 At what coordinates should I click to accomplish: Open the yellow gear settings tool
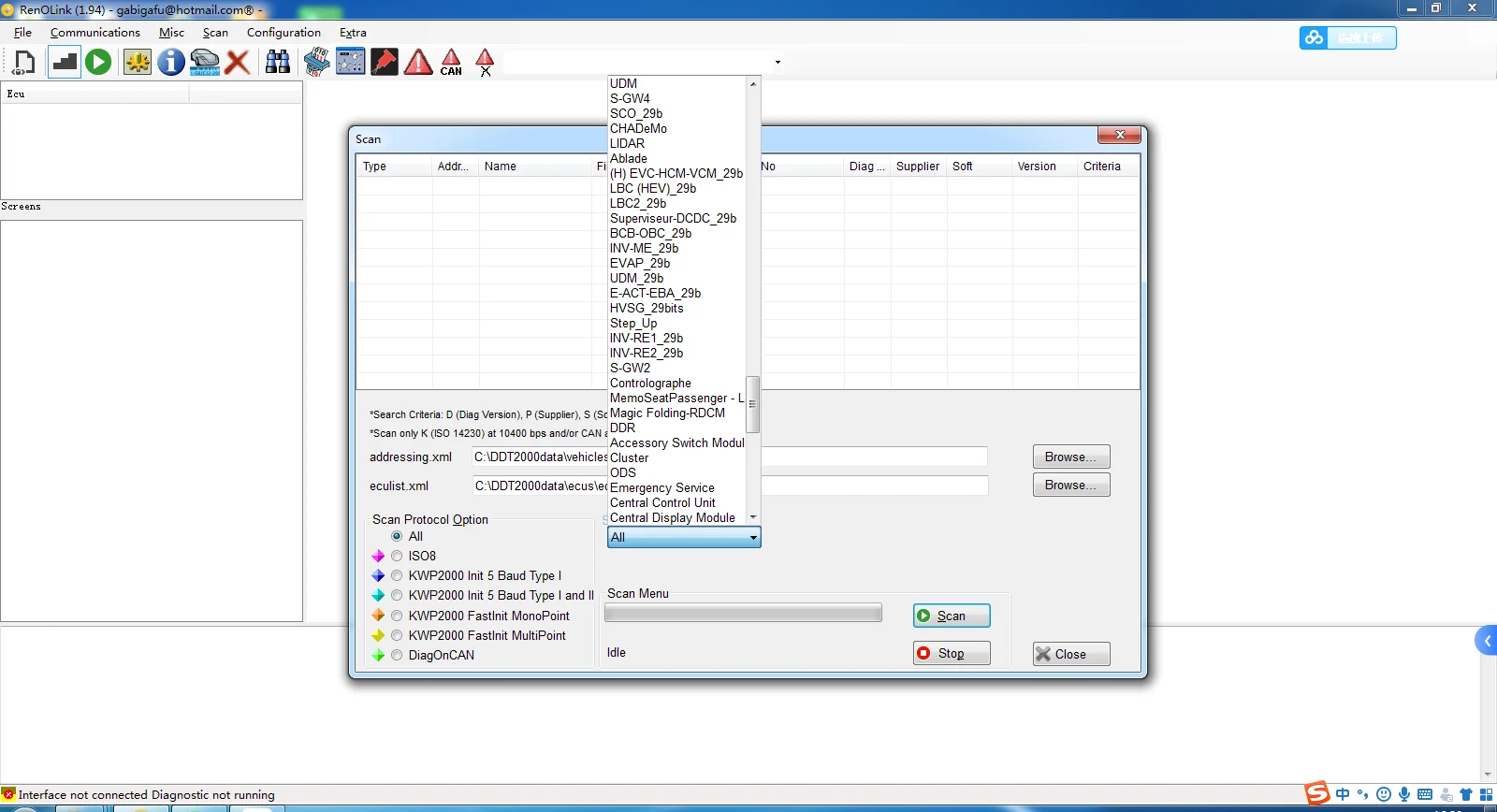138,63
